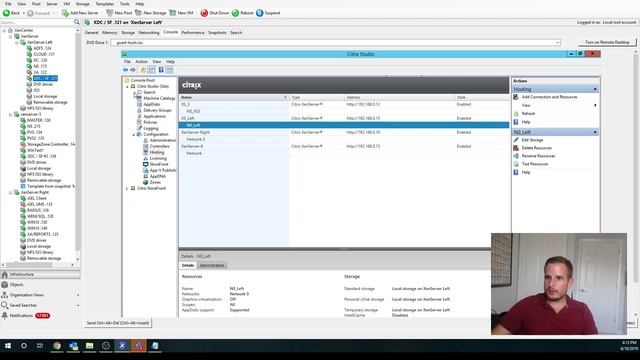
Task: Open the XenCenter Templates menu
Action: pyautogui.click(x=104, y=4)
